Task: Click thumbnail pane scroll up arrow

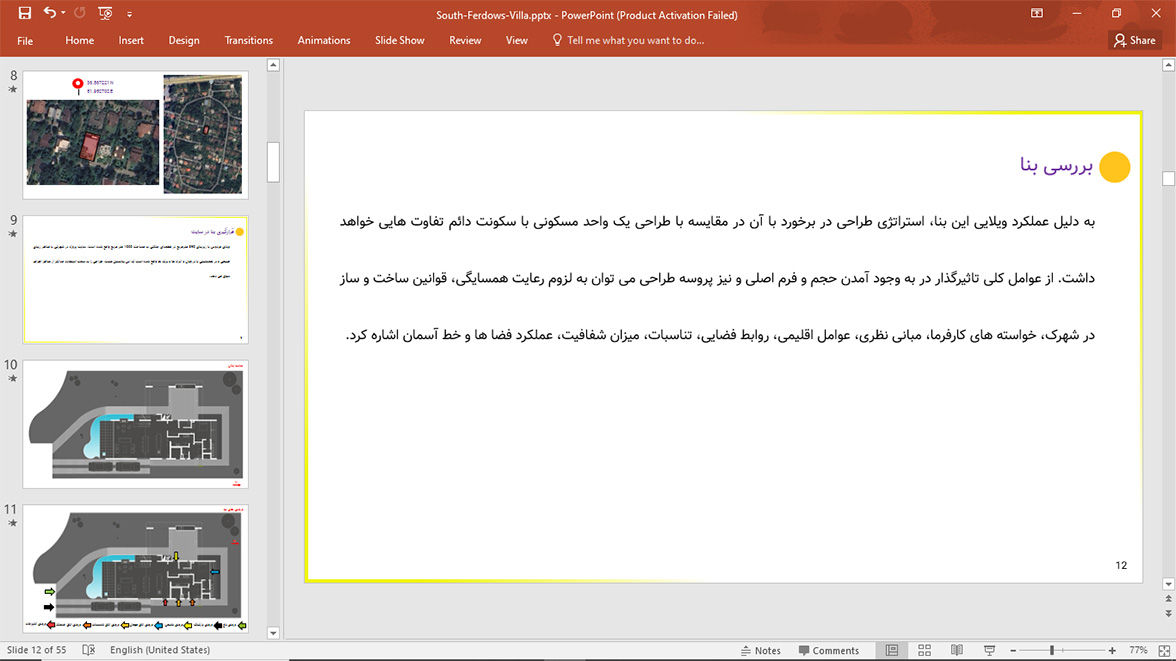Action: pos(273,65)
